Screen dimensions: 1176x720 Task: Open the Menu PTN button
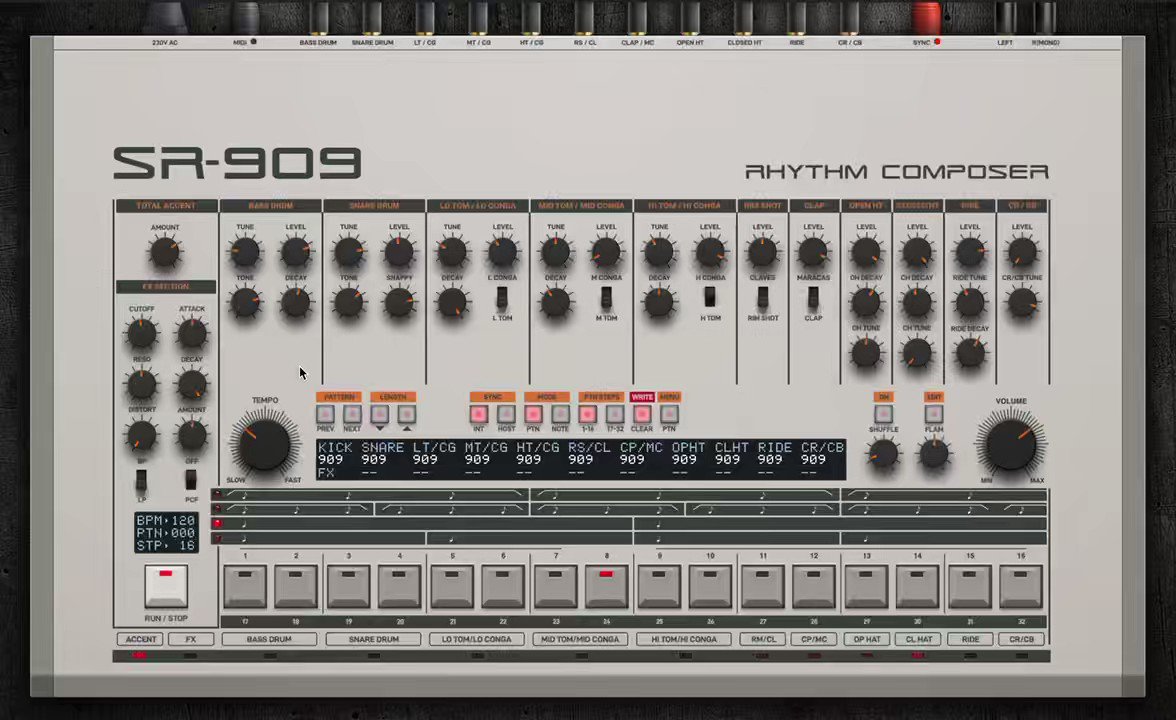(669, 414)
